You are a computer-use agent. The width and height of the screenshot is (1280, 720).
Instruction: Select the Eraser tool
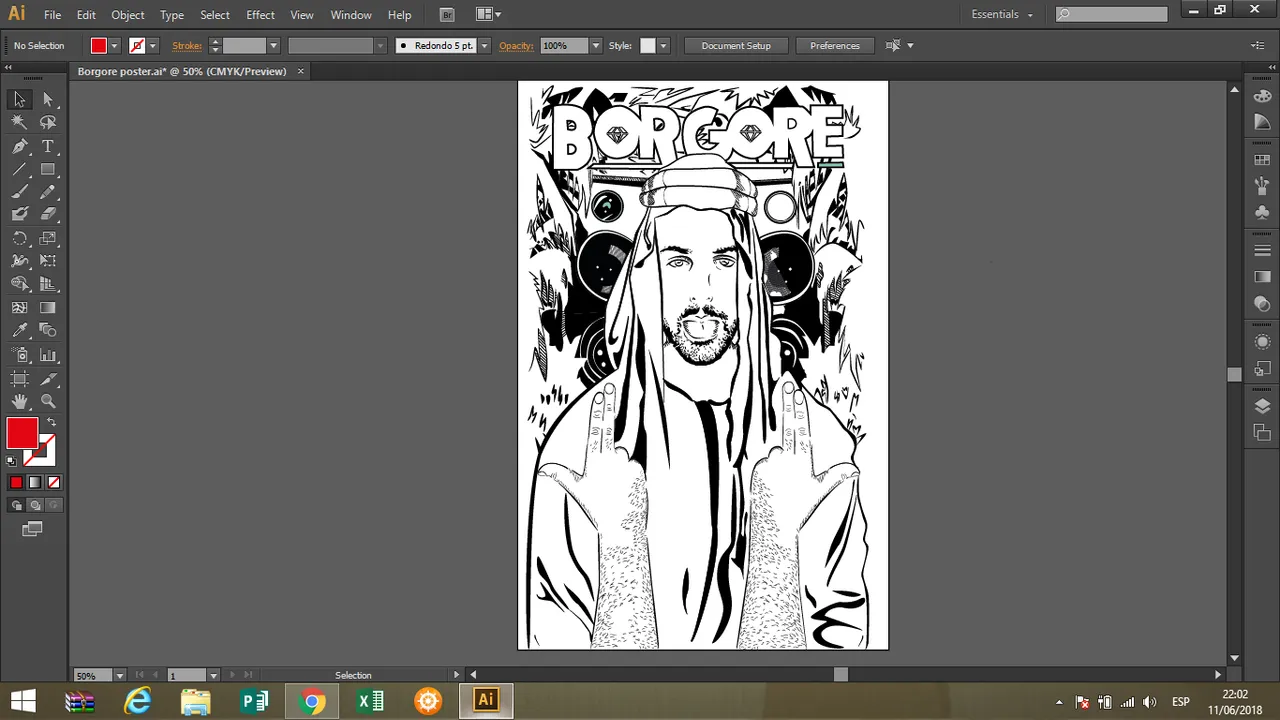pos(48,214)
